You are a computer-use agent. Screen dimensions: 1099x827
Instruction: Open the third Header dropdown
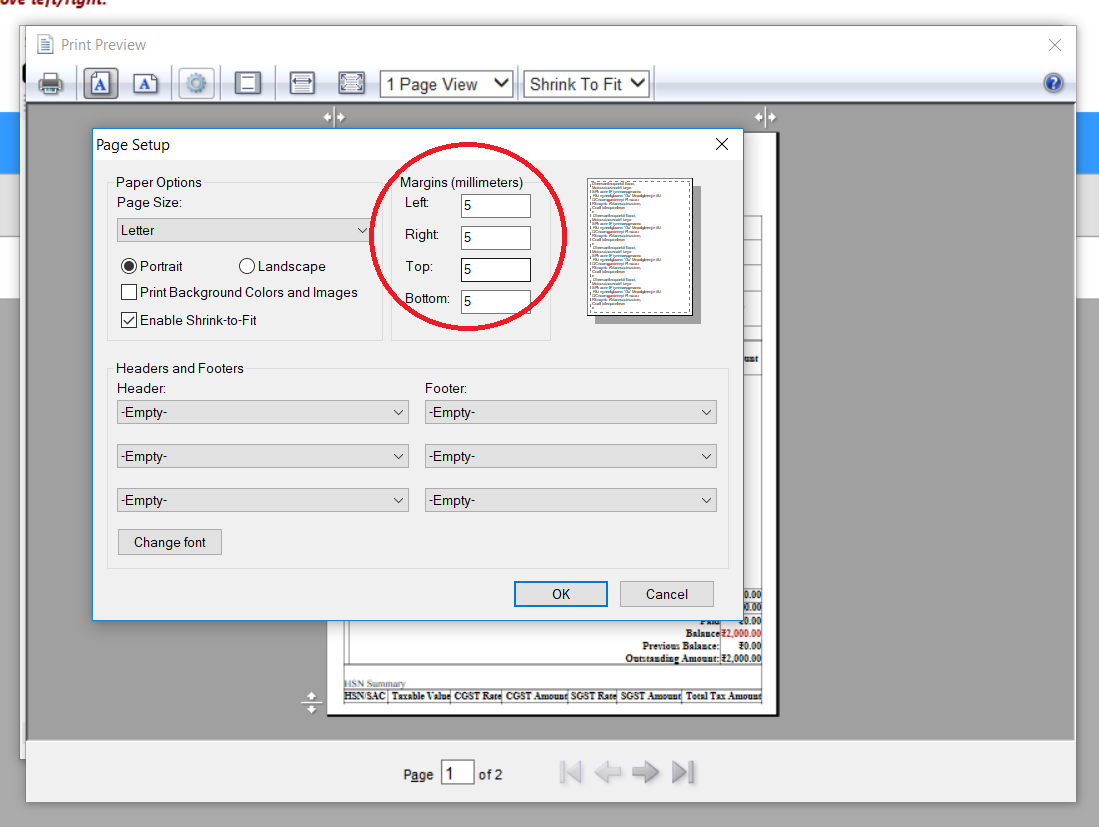click(x=263, y=500)
